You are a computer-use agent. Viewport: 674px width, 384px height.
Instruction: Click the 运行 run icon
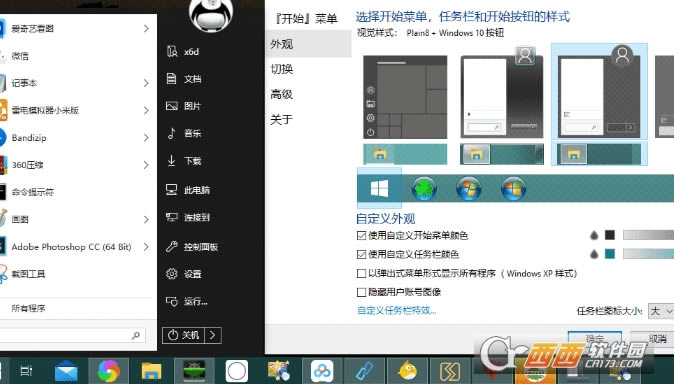(x=172, y=301)
